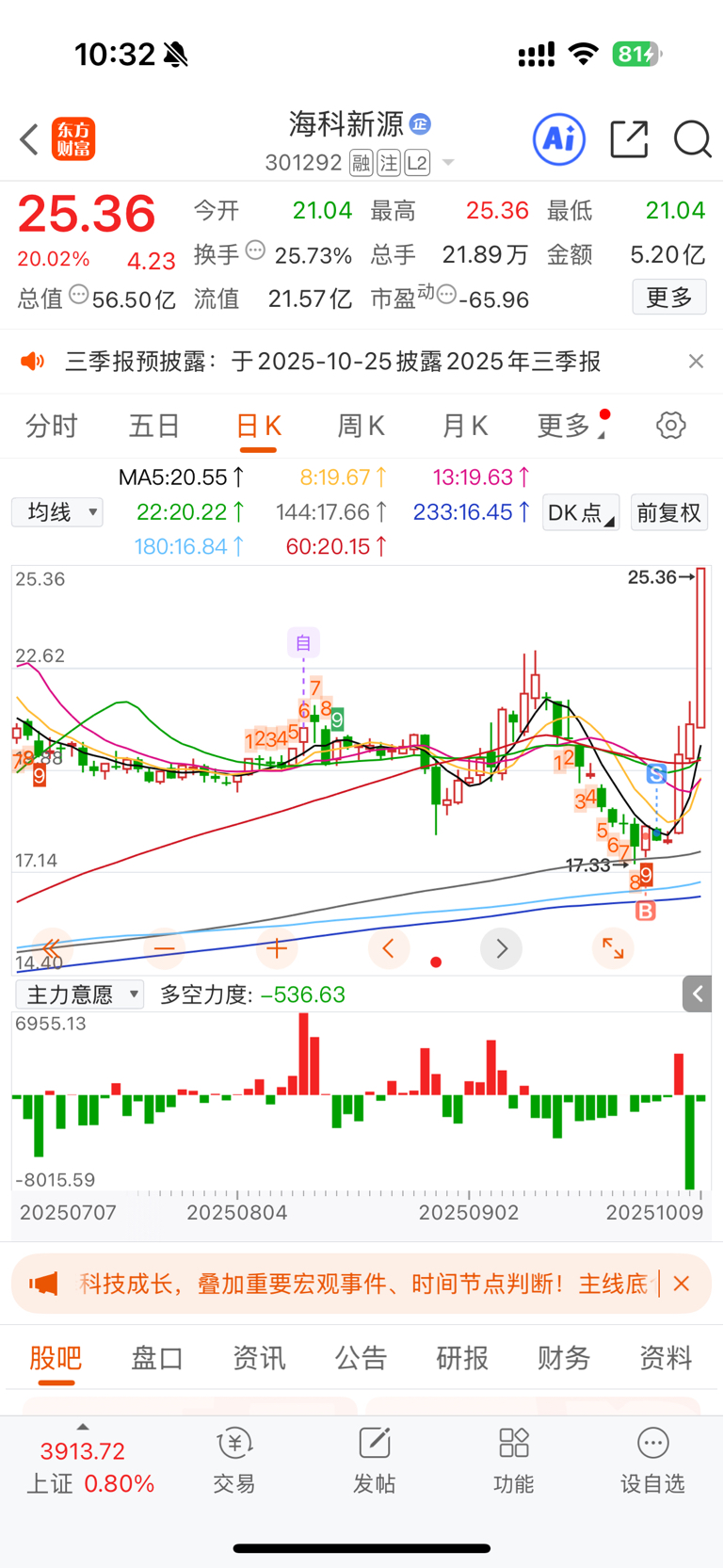The image size is (724, 1568).
Task: Open 发帖 post icon
Action: pyautogui.click(x=374, y=1461)
